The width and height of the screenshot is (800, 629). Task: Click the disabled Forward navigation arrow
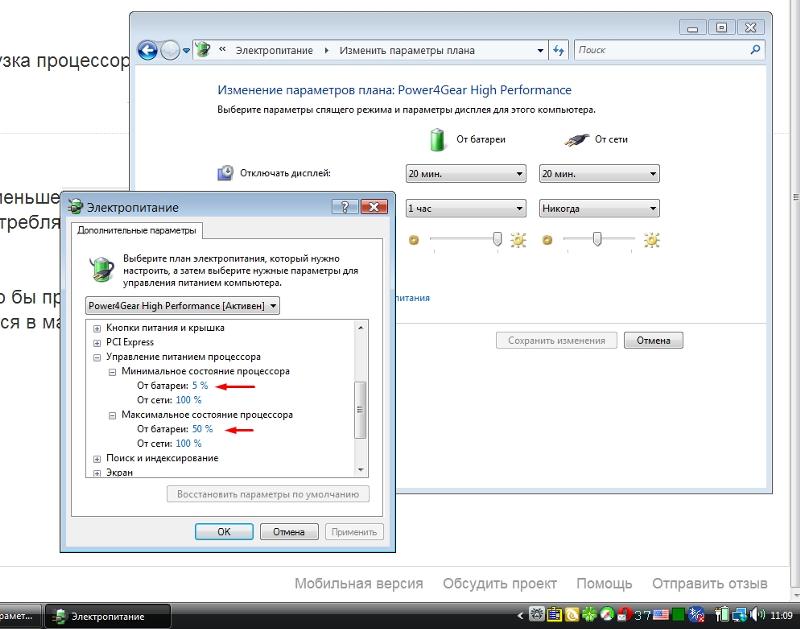[169, 50]
